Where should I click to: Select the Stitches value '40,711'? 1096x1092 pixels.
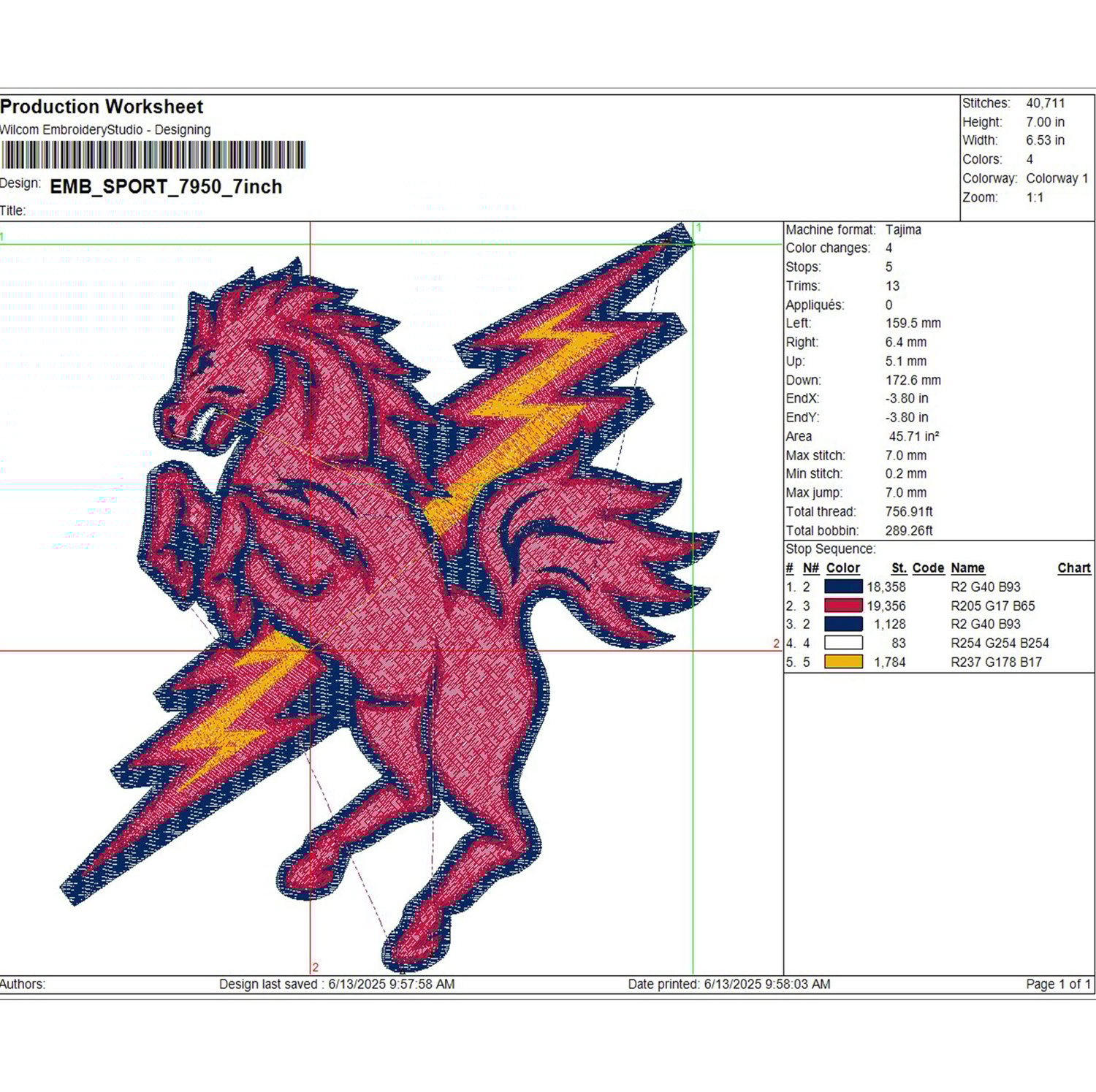[x=1046, y=103]
